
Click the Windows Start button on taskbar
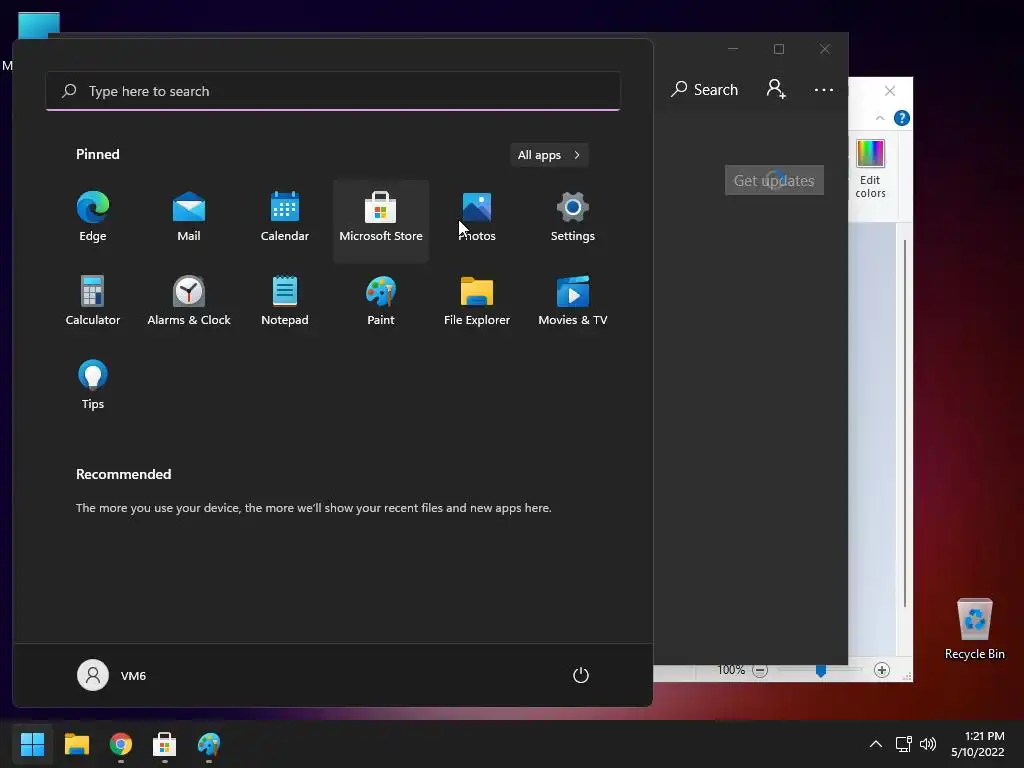pyautogui.click(x=32, y=744)
